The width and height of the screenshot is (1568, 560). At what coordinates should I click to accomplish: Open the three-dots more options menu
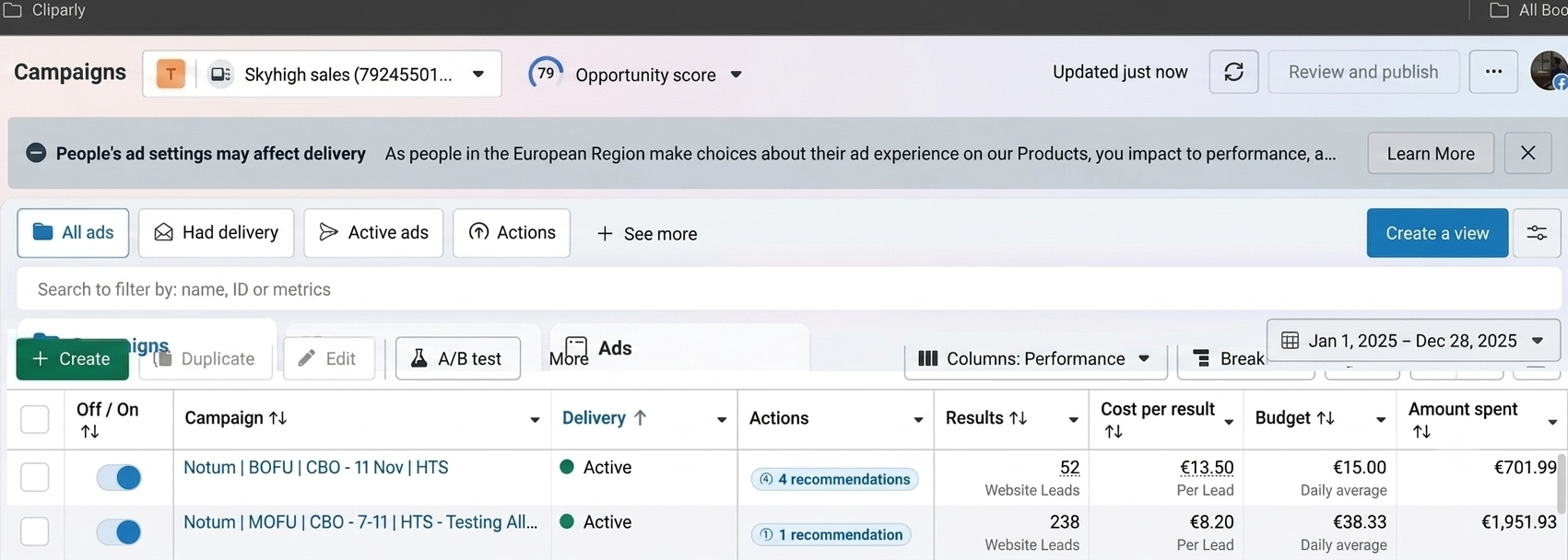click(x=1493, y=72)
